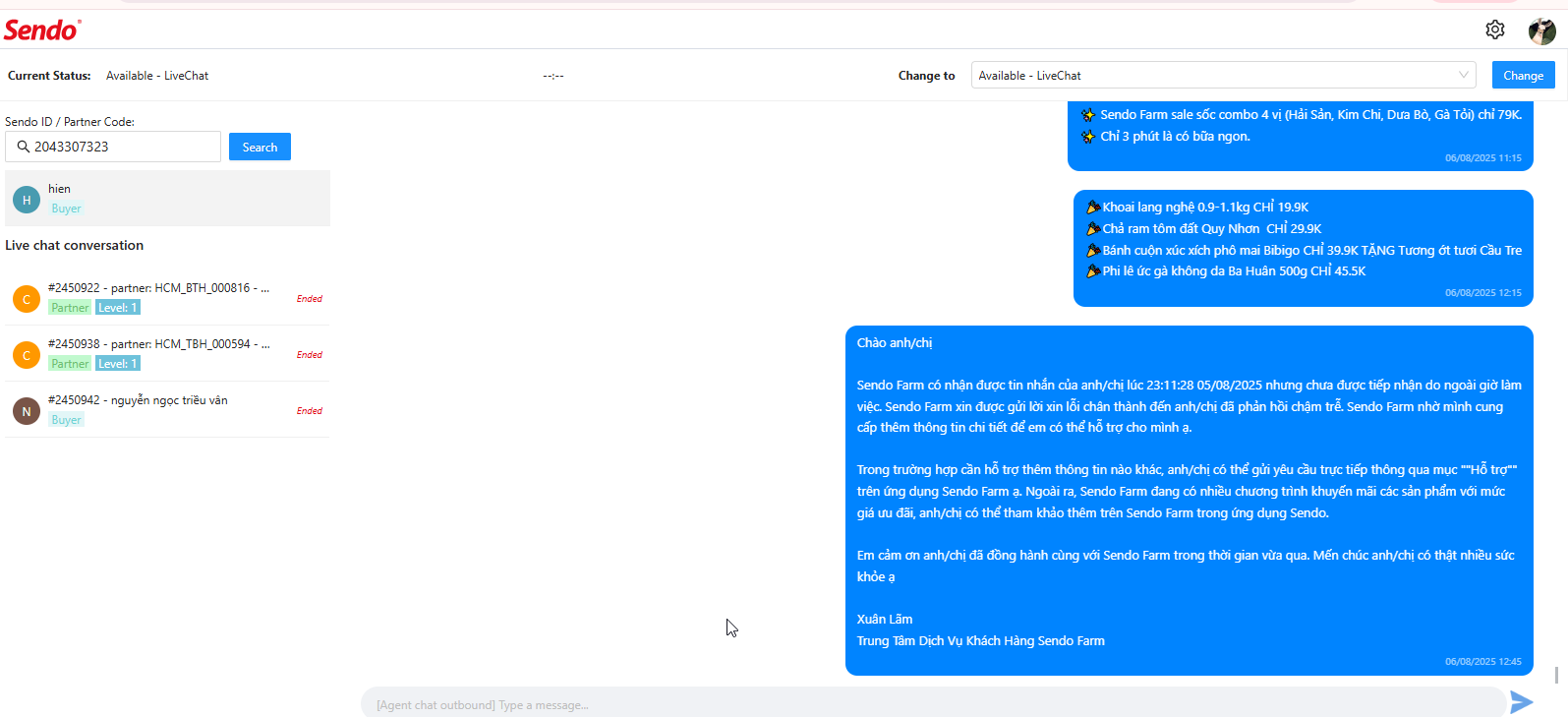Click the Sendo logo
Screen dimensions: 1568x717
click(x=42, y=30)
